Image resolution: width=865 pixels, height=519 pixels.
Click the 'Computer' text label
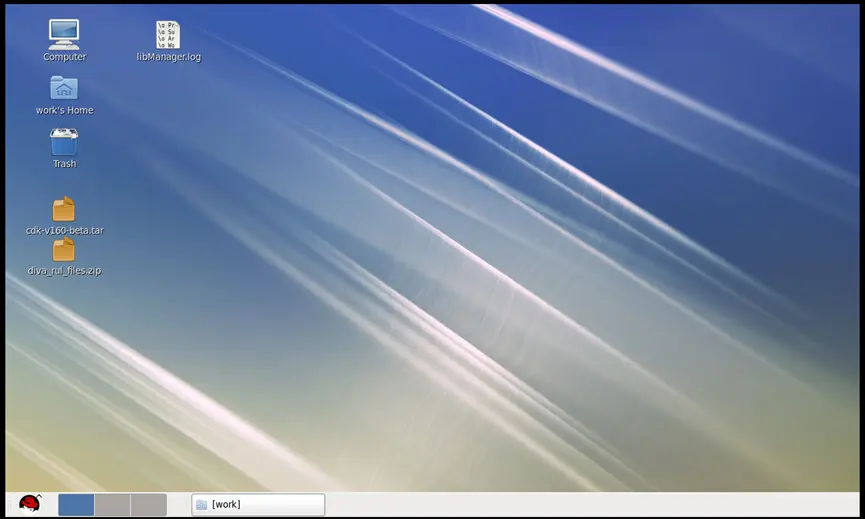pyautogui.click(x=65, y=57)
